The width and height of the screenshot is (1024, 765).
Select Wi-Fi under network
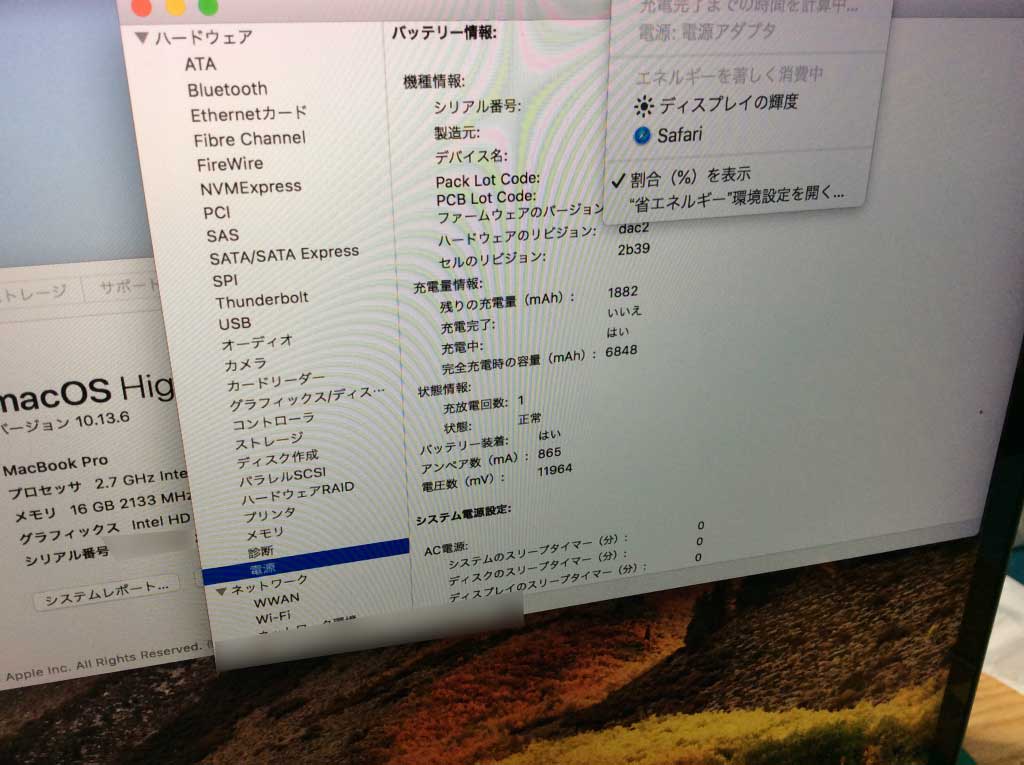(x=272, y=617)
